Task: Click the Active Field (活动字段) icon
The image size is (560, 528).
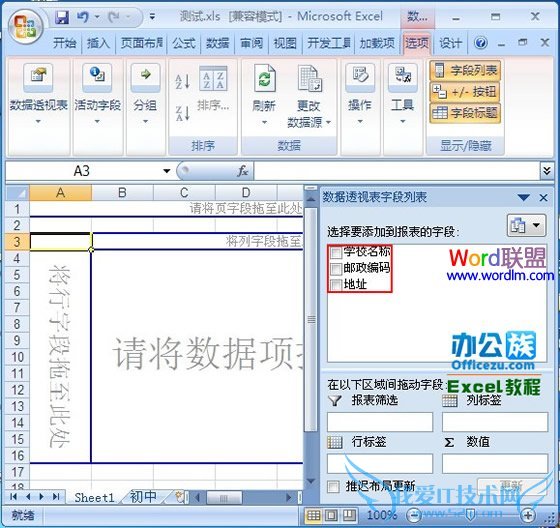Action: pyautogui.click(x=97, y=77)
